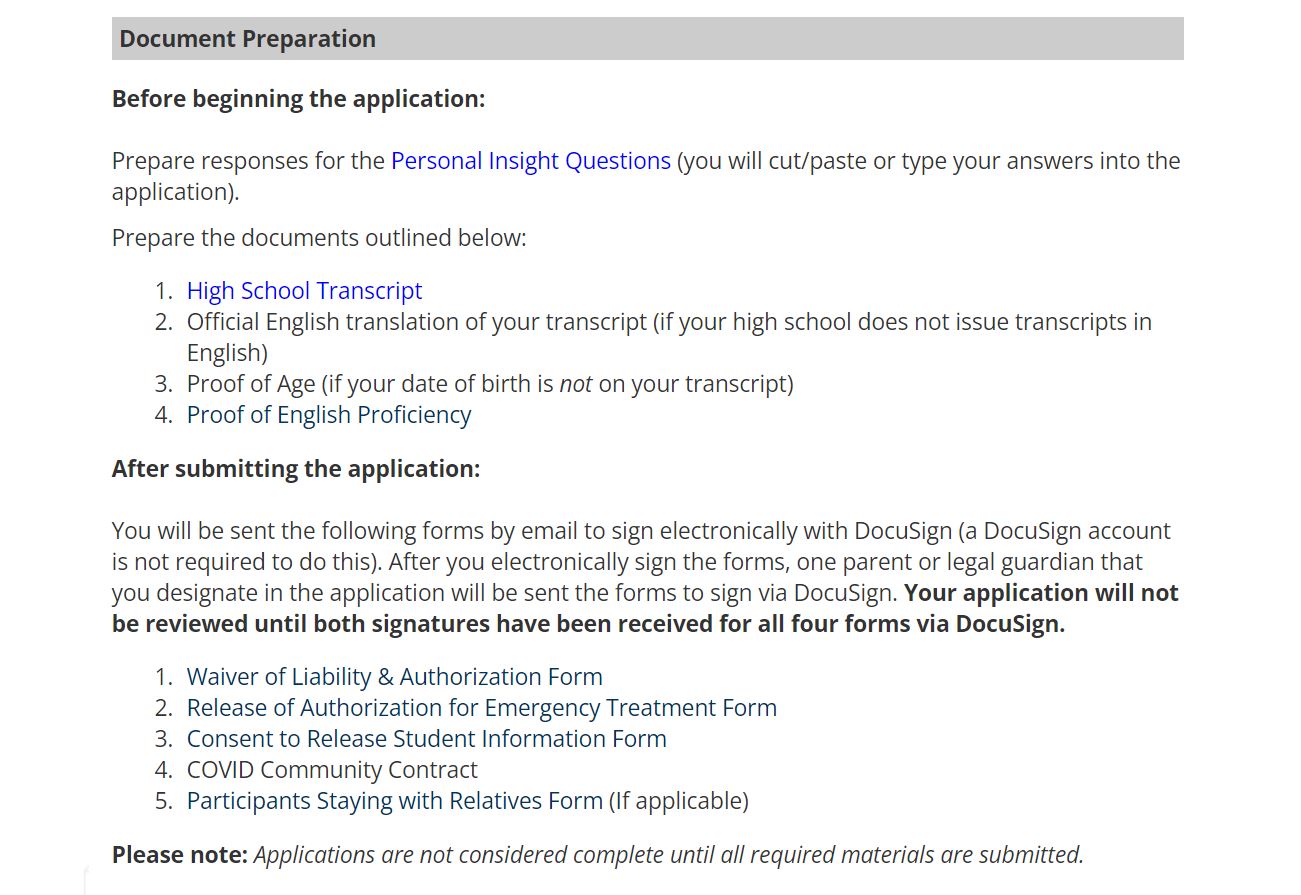Click Participants Staying with Relatives Form link

[x=394, y=801]
